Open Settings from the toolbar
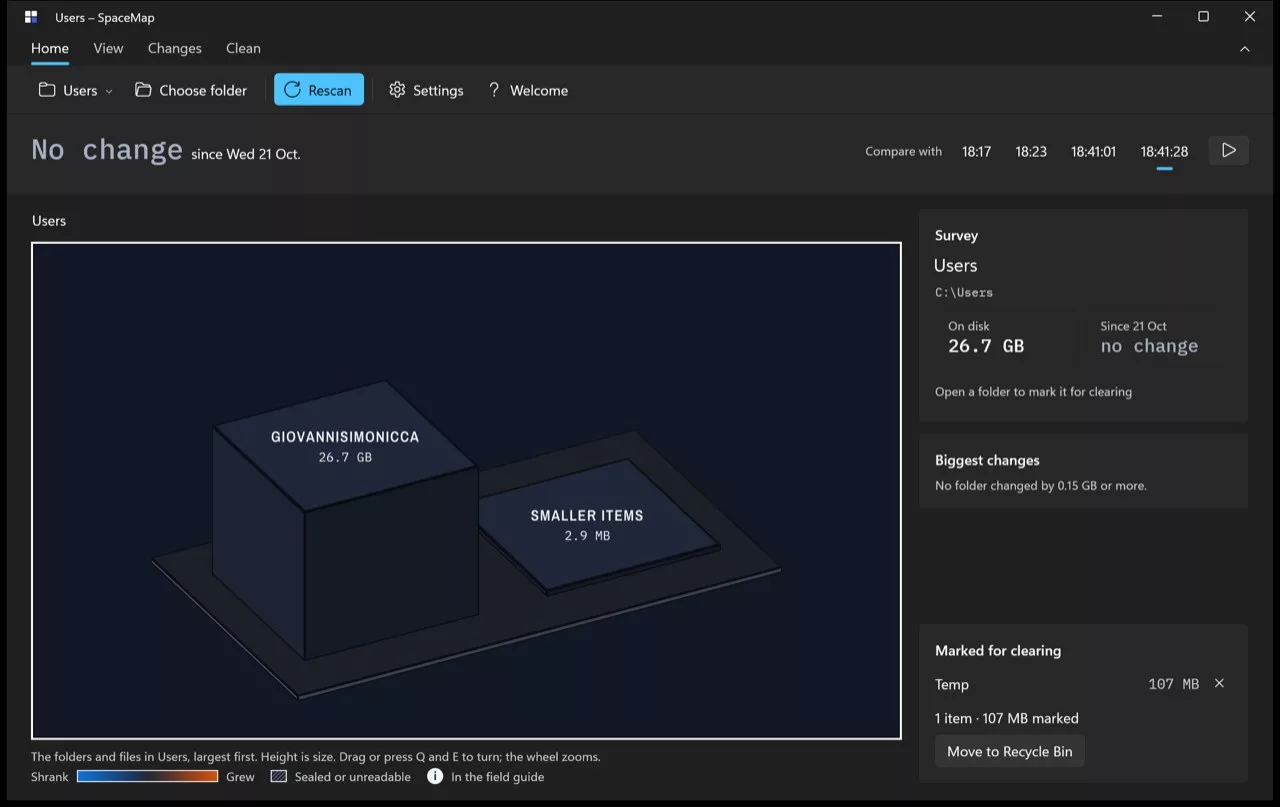The image size is (1280, 807). [427, 90]
